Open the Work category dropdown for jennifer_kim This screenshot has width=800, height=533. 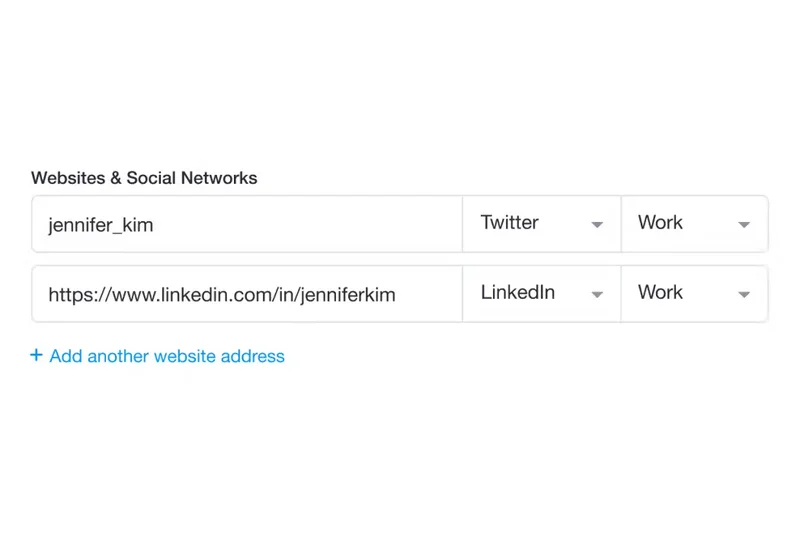(694, 224)
